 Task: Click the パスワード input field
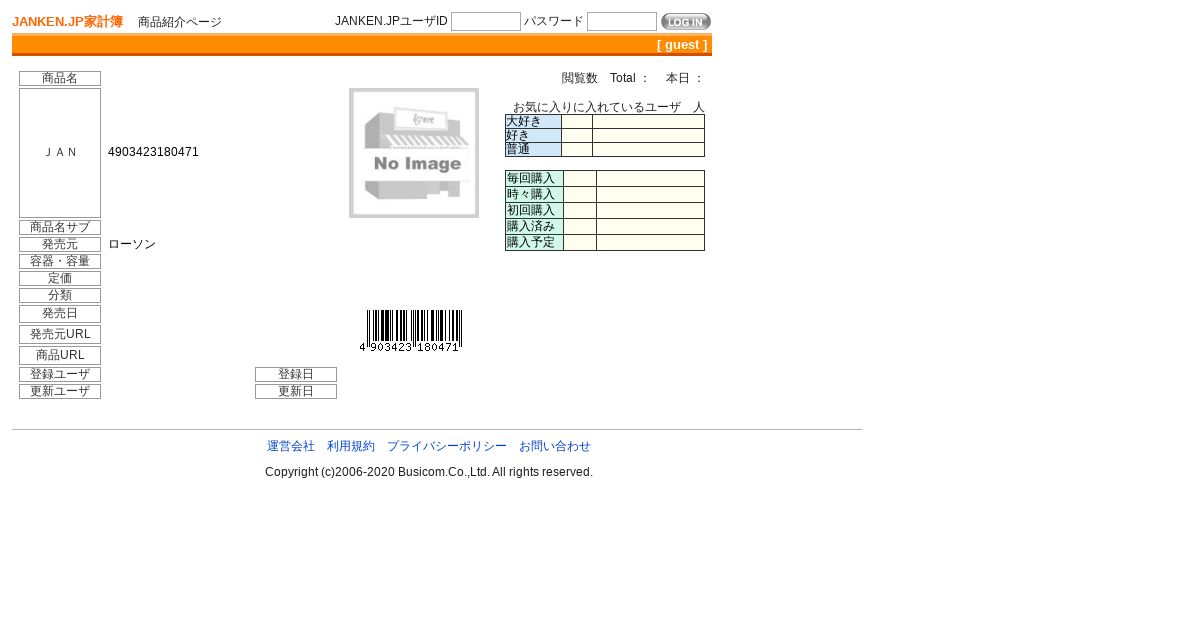pos(622,22)
